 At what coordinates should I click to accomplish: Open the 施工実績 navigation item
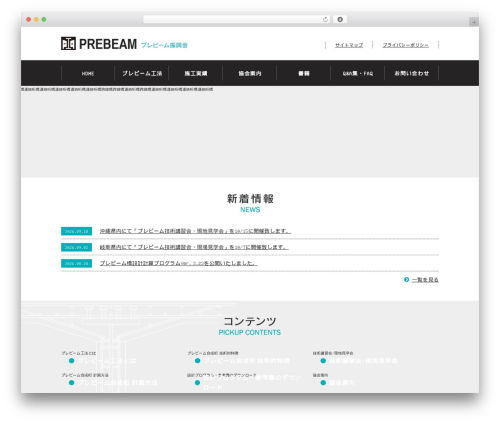(196, 73)
